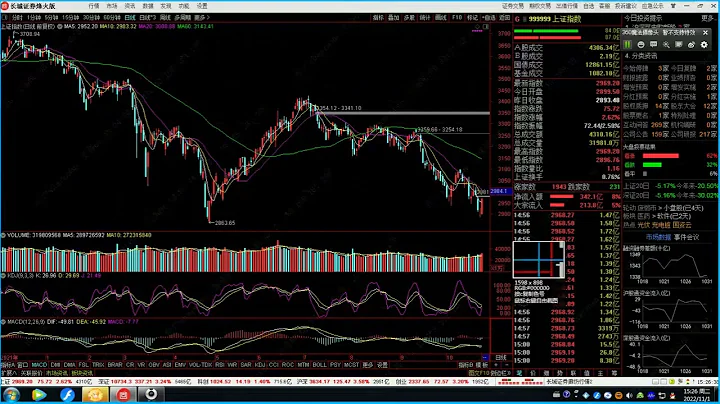720x404 pixels.
Task: Switch chart to 30分钟 period
Action: (x=91, y=17)
